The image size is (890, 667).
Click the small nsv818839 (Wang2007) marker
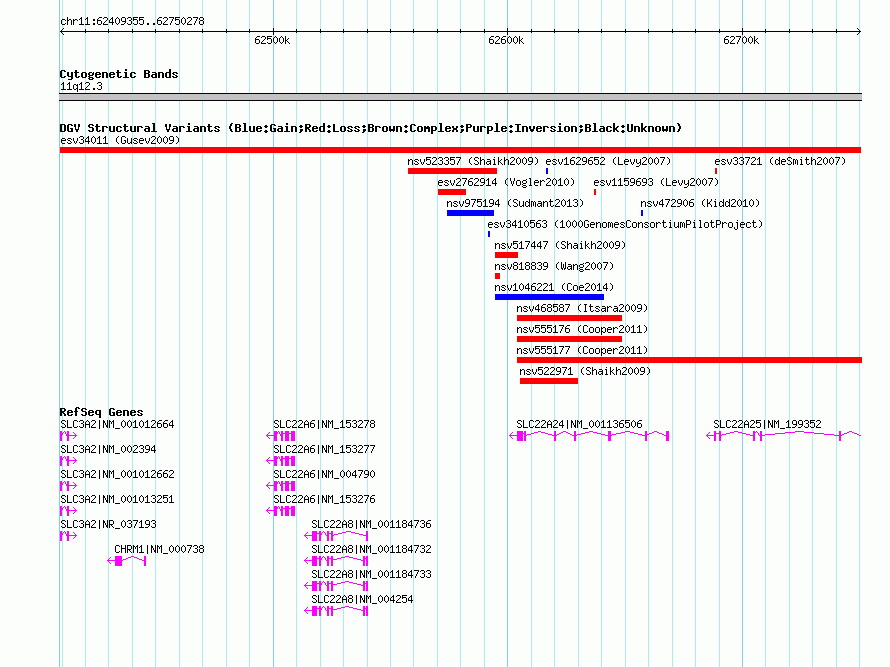coord(497,276)
